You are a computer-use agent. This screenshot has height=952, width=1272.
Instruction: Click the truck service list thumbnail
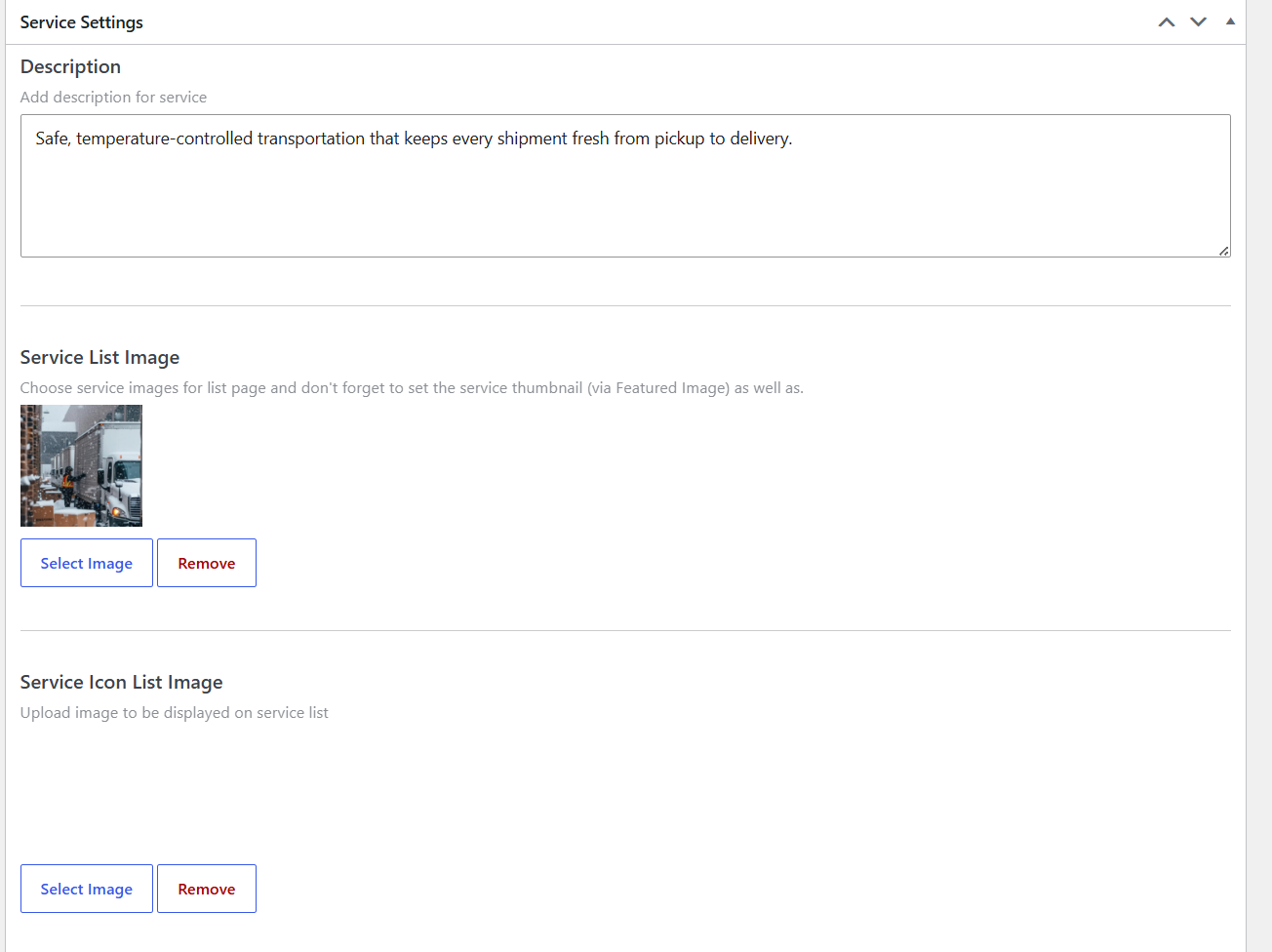click(81, 466)
